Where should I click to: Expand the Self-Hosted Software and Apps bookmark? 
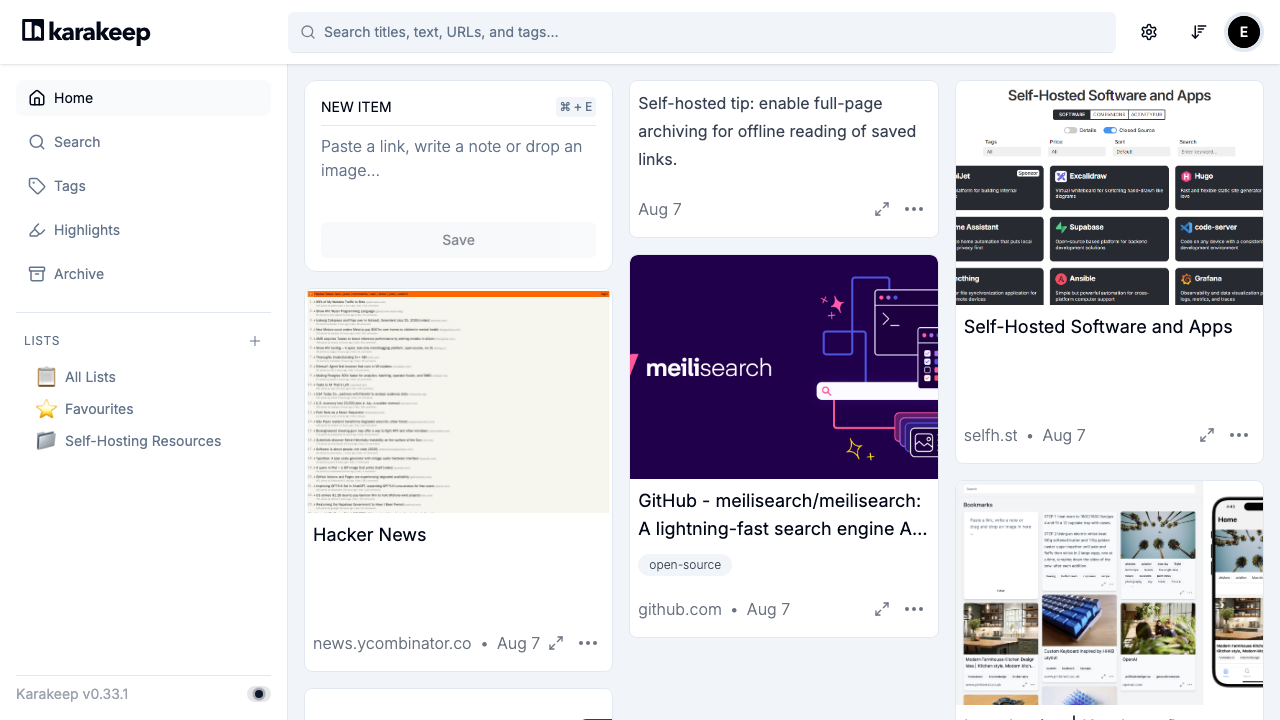pyautogui.click(x=1207, y=435)
